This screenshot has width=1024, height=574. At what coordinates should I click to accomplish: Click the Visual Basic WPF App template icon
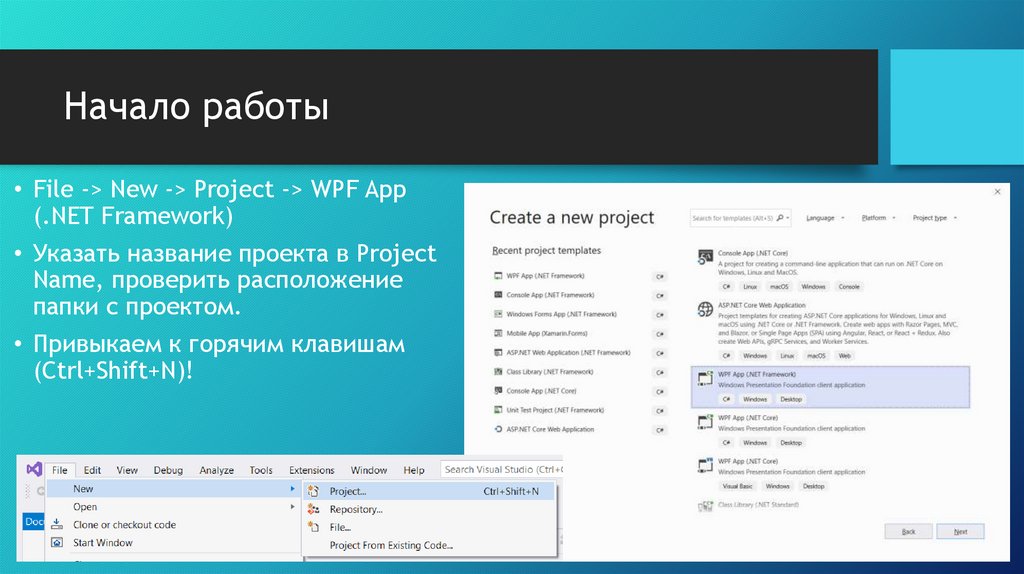(x=705, y=465)
